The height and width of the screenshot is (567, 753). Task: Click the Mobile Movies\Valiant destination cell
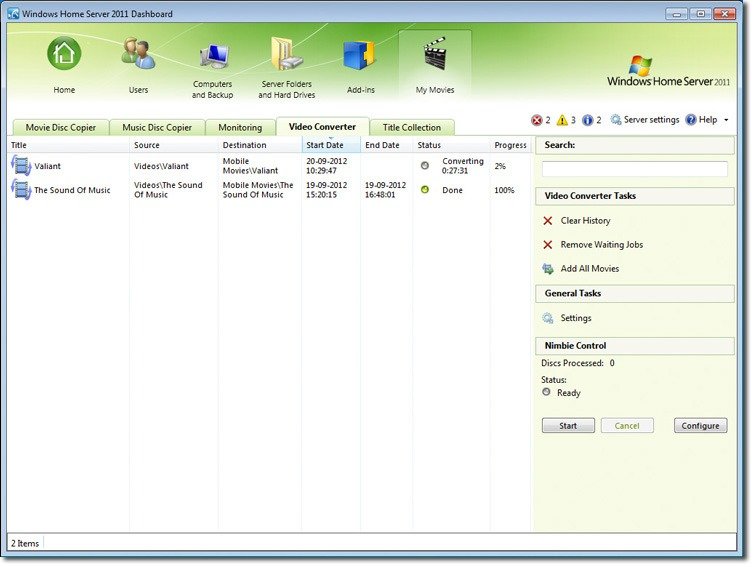(251, 166)
